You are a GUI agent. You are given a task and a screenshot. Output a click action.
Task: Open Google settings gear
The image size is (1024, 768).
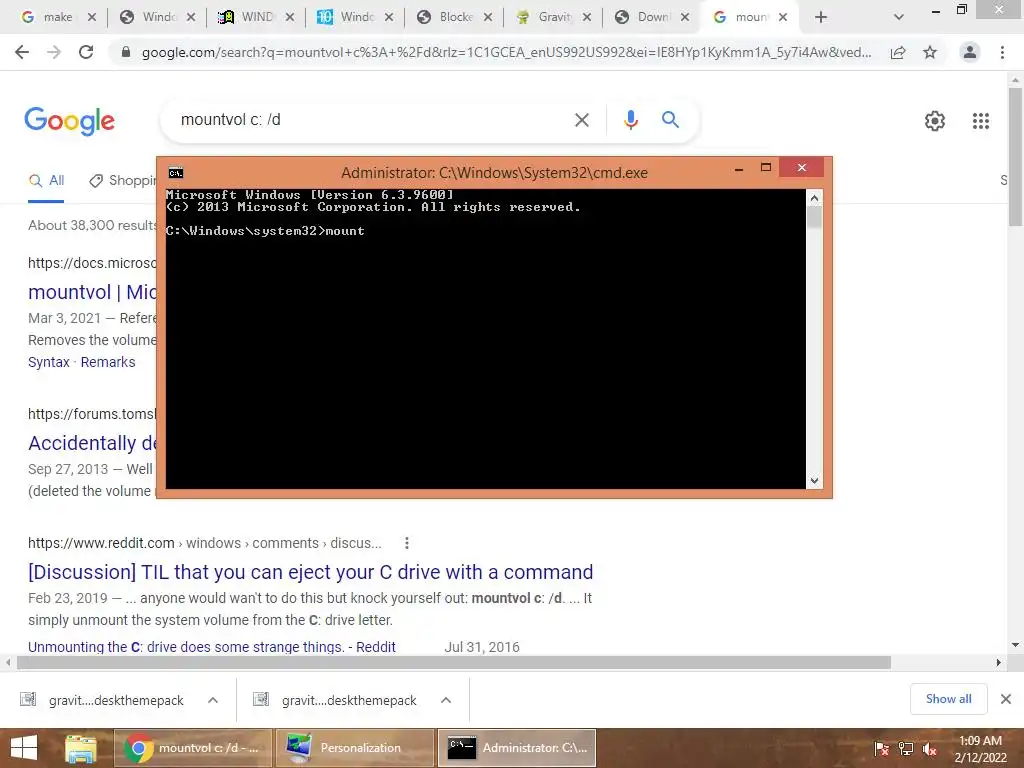click(x=935, y=121)
